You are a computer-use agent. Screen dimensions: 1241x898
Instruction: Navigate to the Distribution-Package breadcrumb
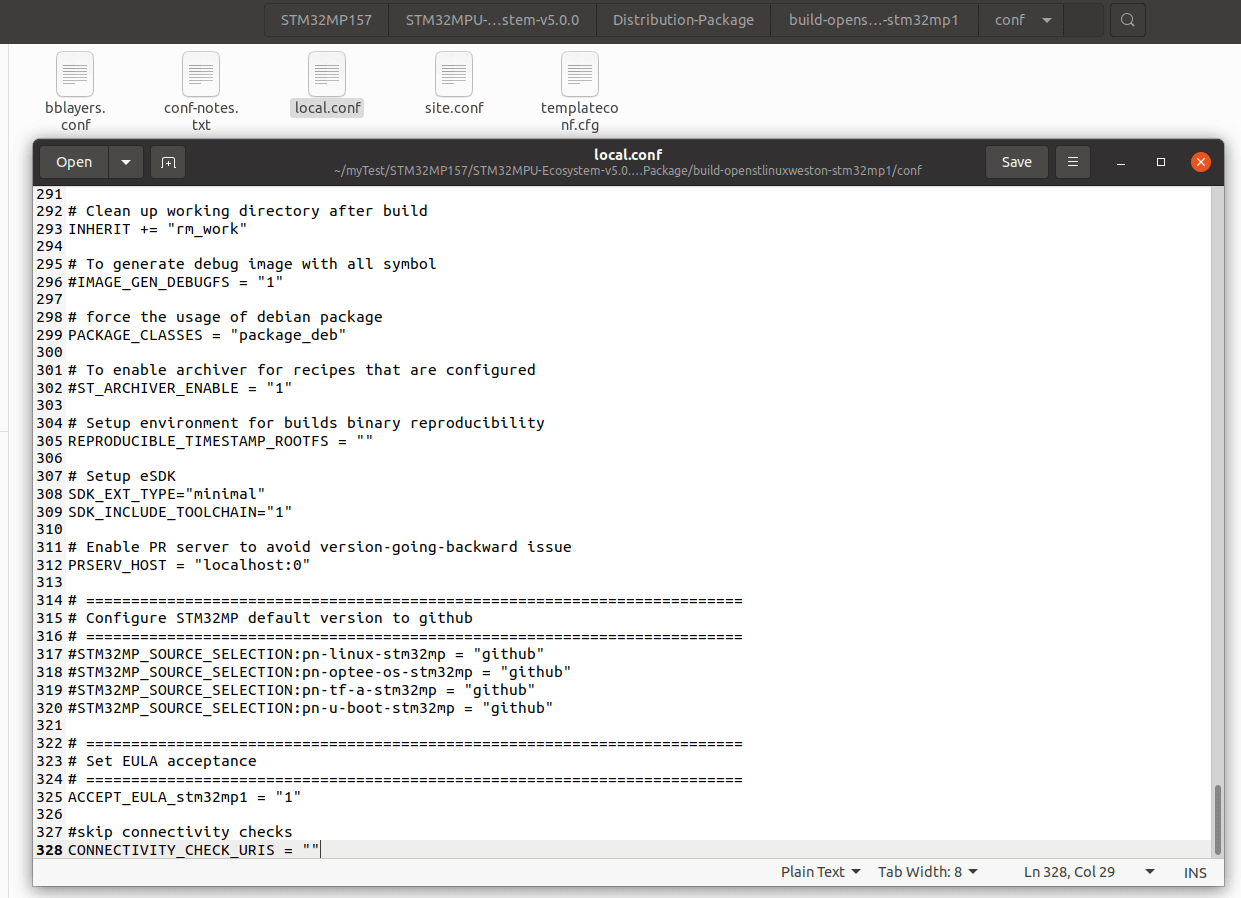[683, 19]
